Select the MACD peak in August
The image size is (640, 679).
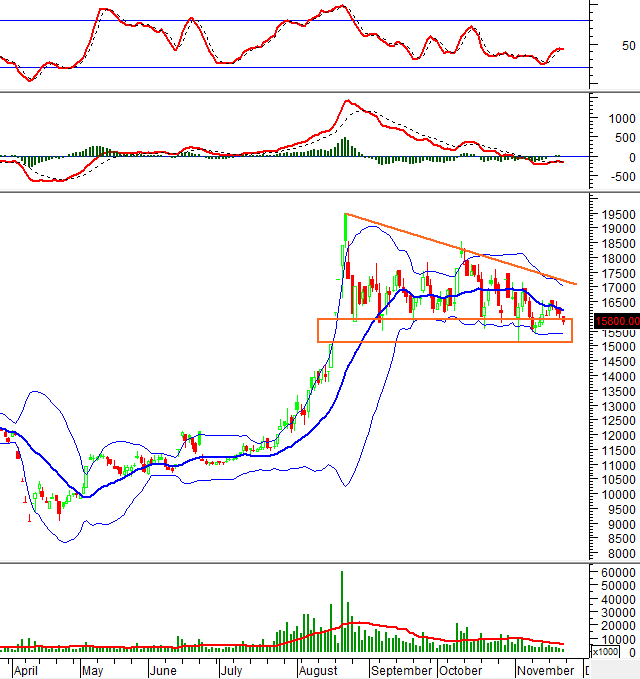point(347,101)
